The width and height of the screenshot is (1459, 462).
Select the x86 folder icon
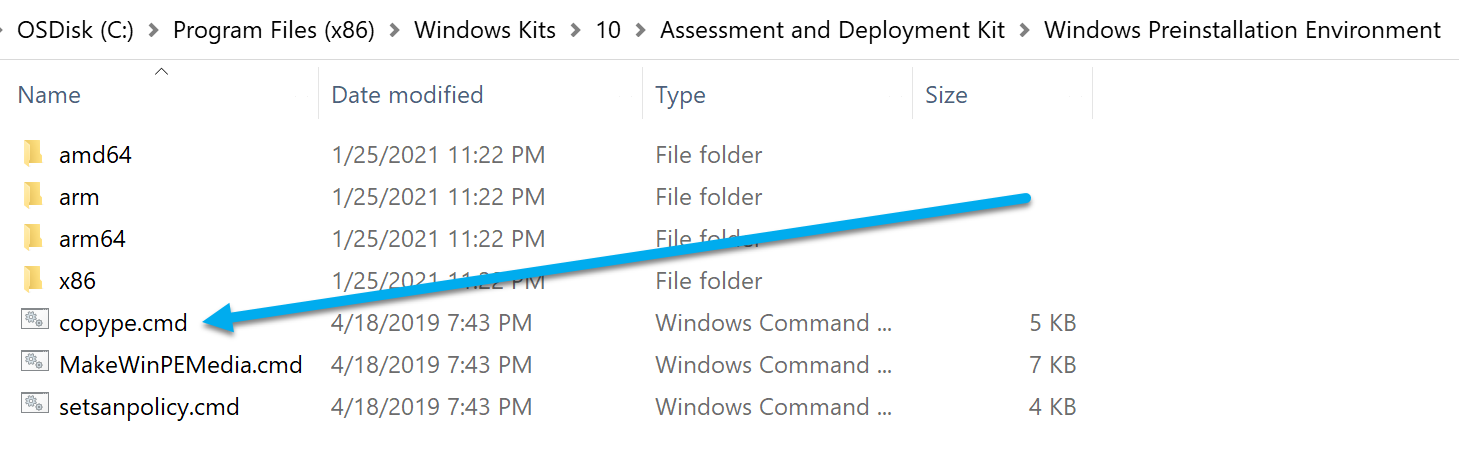coord(33,280)
